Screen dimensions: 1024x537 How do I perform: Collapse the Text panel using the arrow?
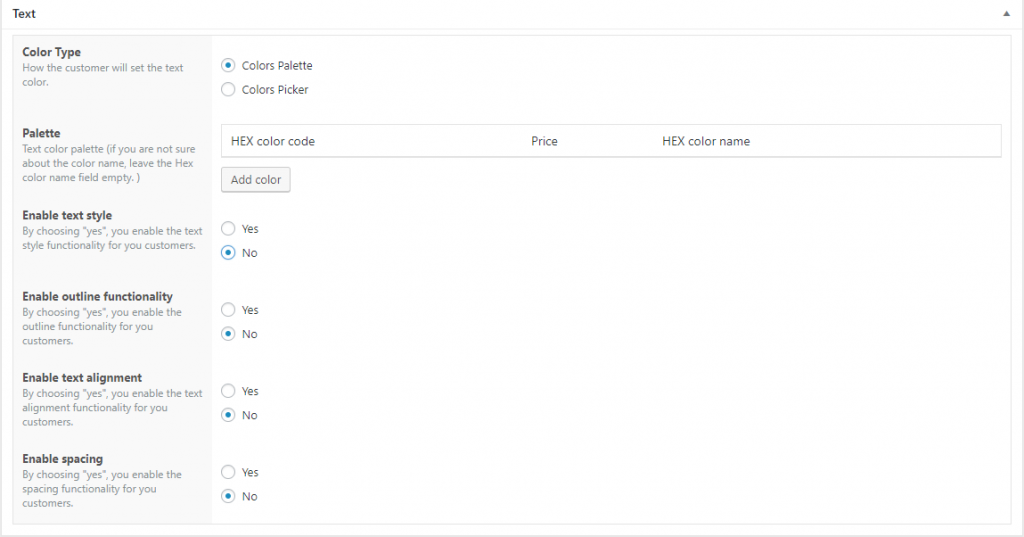pos(1005,15)
